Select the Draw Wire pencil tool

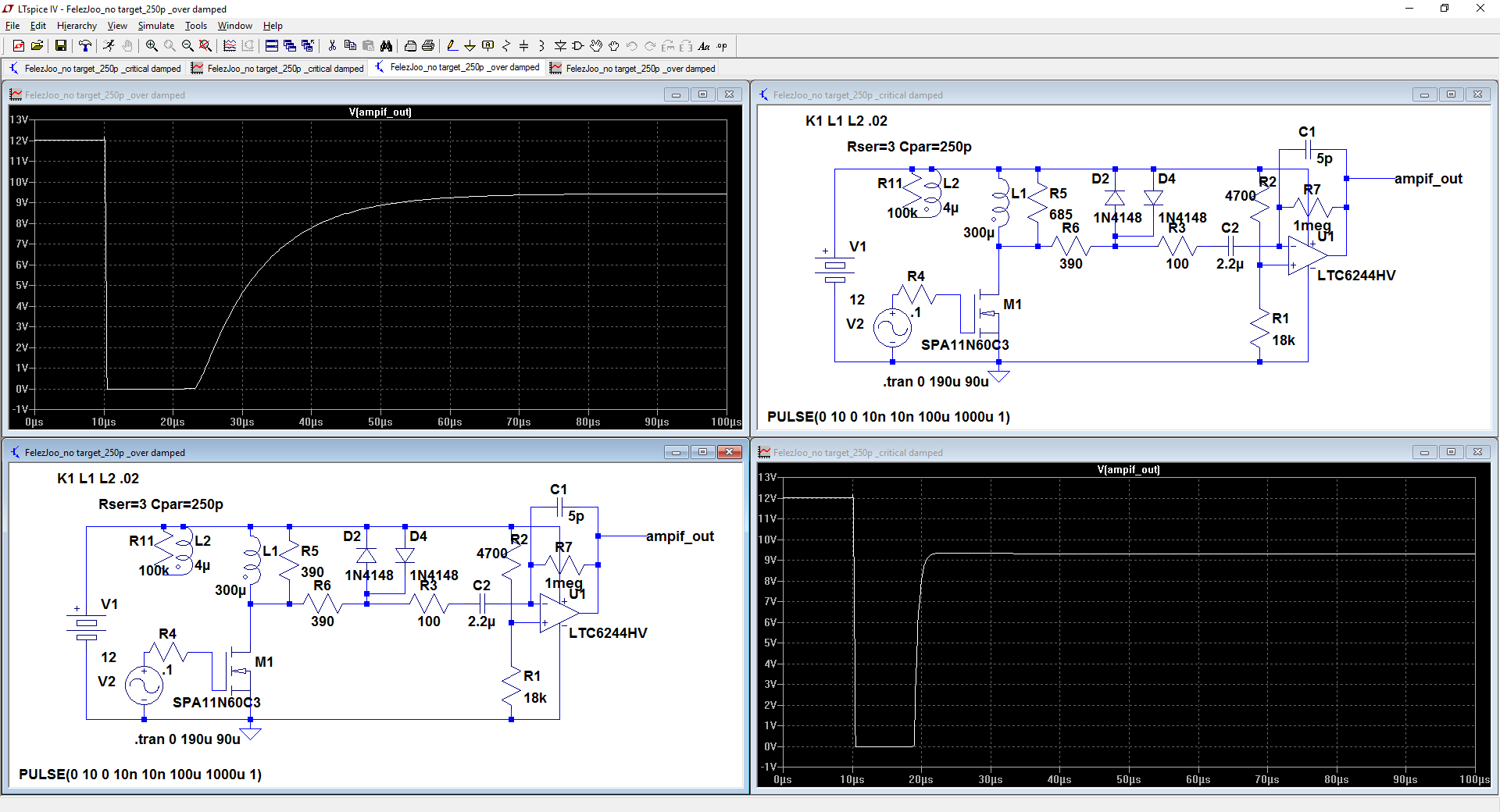(452, 46)
